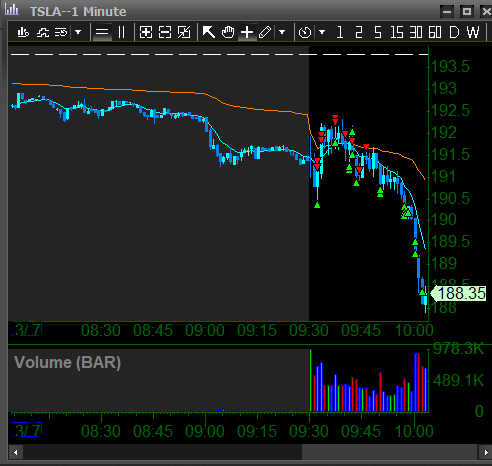Switch to the 2 minute timeframe
This screenshot has height=466, width=492.
359,32
